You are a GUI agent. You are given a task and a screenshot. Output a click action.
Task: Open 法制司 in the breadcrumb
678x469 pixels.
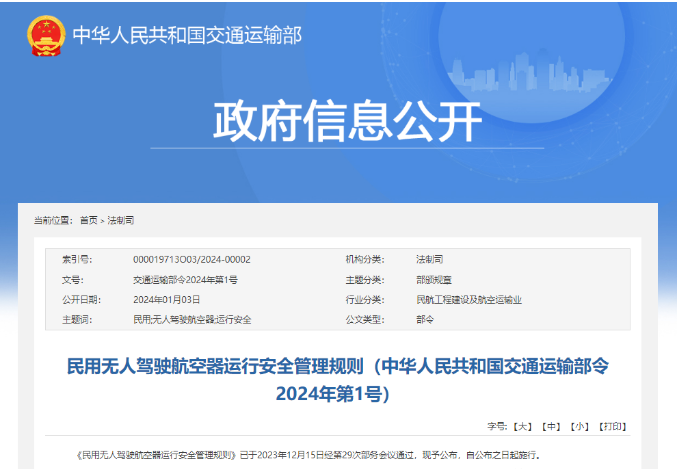click(x=121, y=220)
